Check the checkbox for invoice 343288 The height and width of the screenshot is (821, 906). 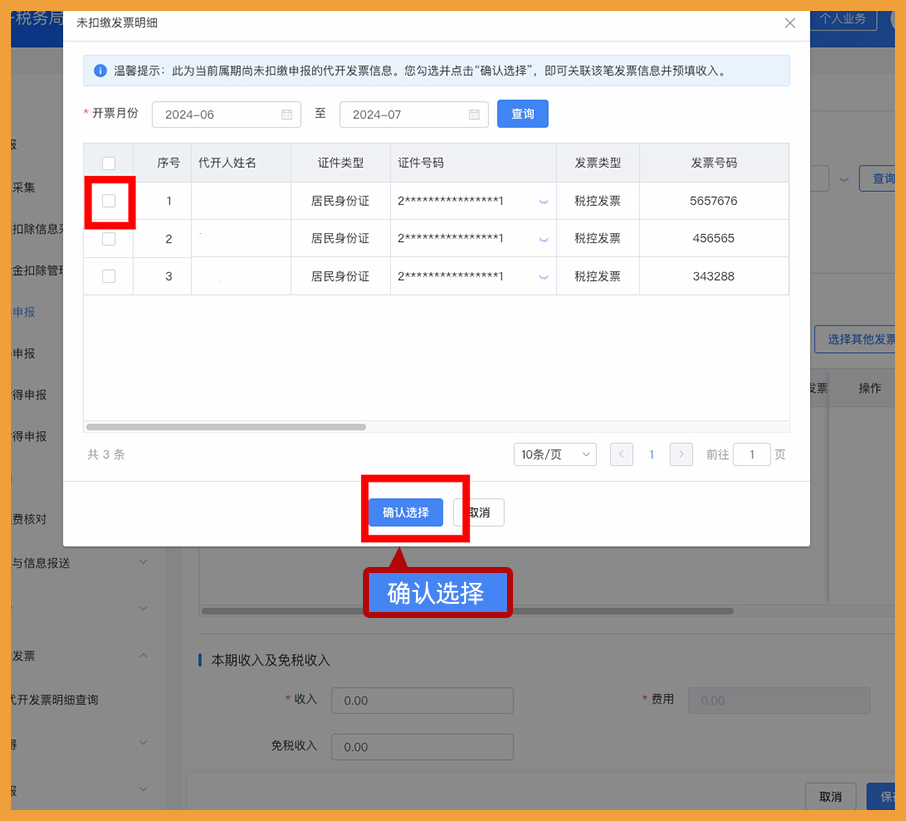[108, 276]
